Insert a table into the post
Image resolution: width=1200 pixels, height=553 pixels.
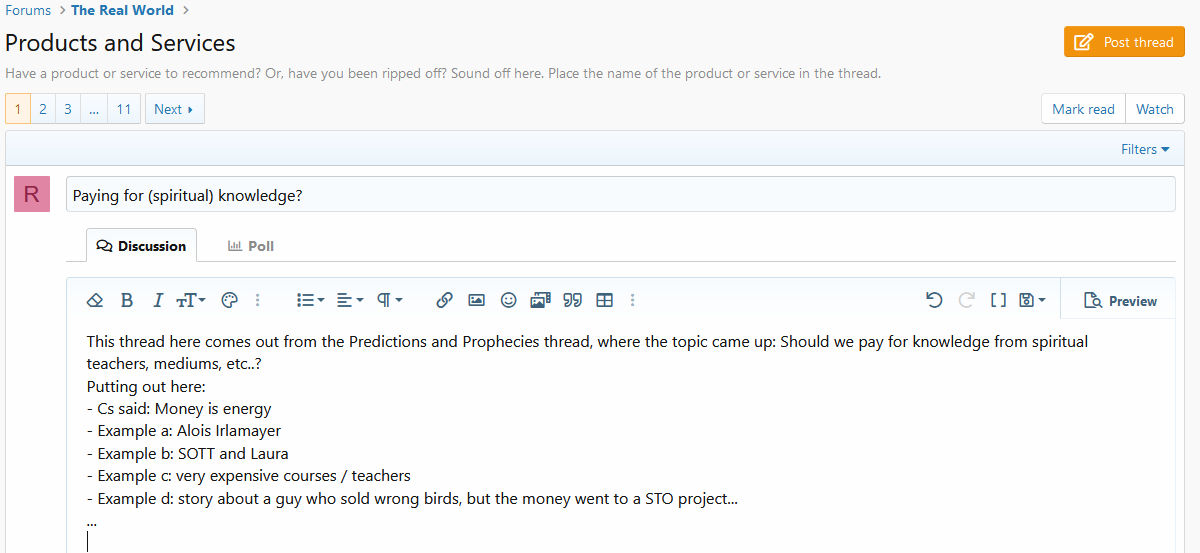605,300
